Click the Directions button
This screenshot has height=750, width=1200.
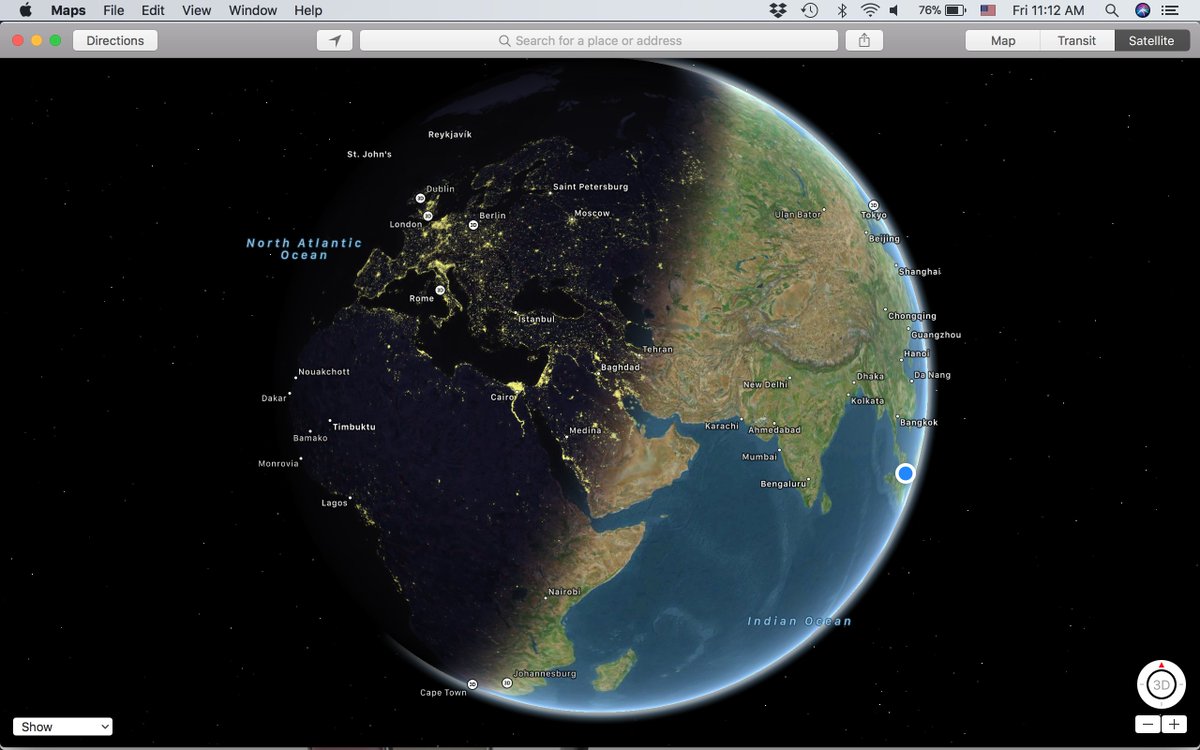pyautogui.click(x=114, y=40)
